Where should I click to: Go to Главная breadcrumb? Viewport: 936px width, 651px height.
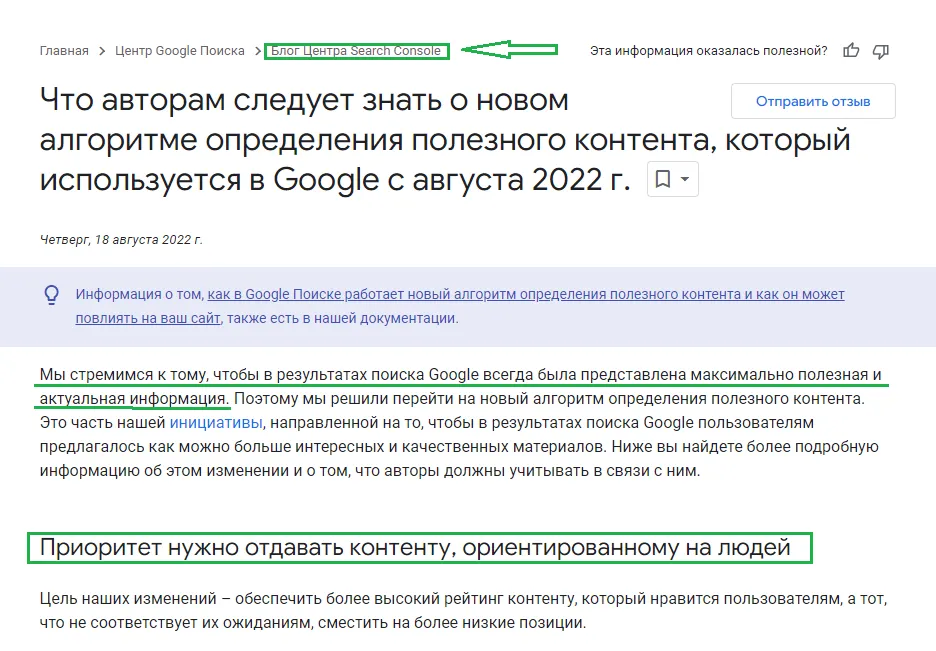tap(64, 51)
